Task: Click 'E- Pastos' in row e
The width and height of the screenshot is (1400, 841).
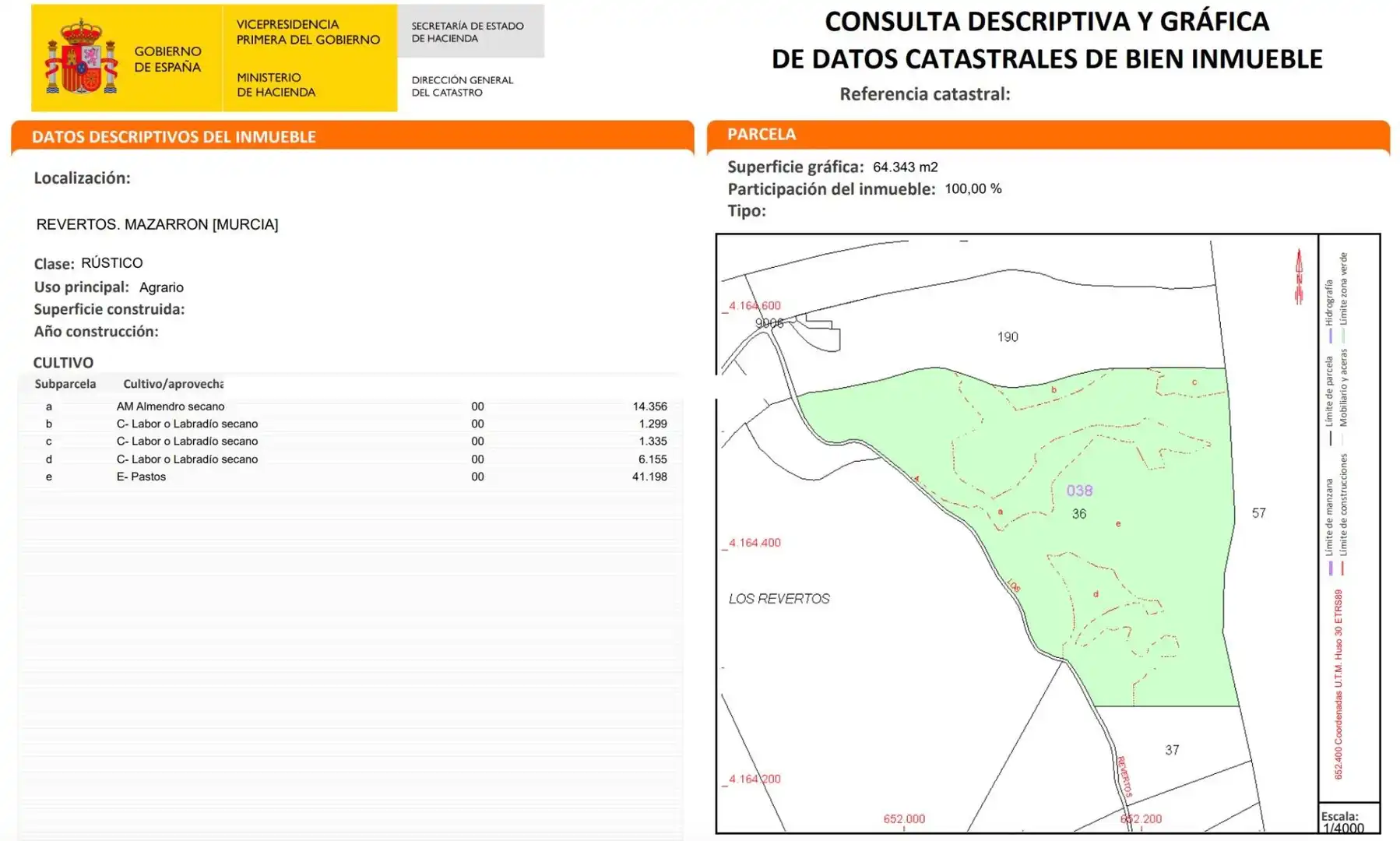Action: point(141,477)
